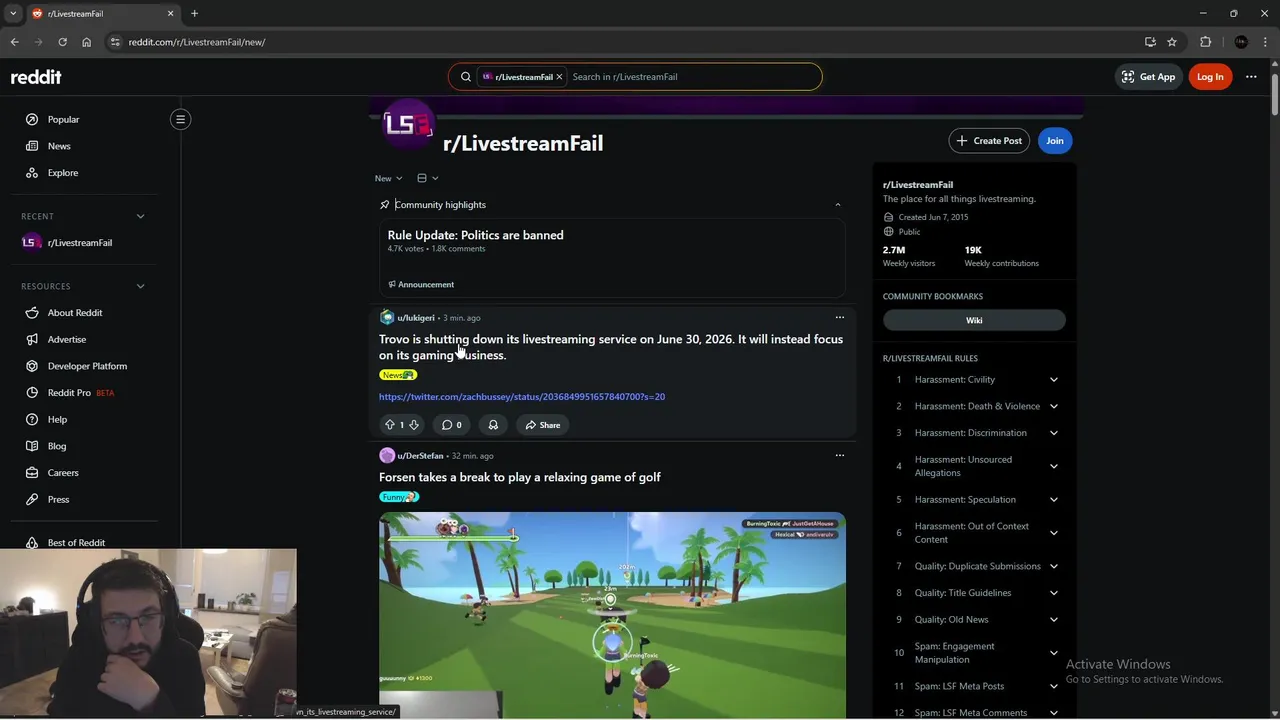The width and height of the screenshot is (1280, 720).
Task: Open u/lukigeri profile
Action: [x=415, y=318]
